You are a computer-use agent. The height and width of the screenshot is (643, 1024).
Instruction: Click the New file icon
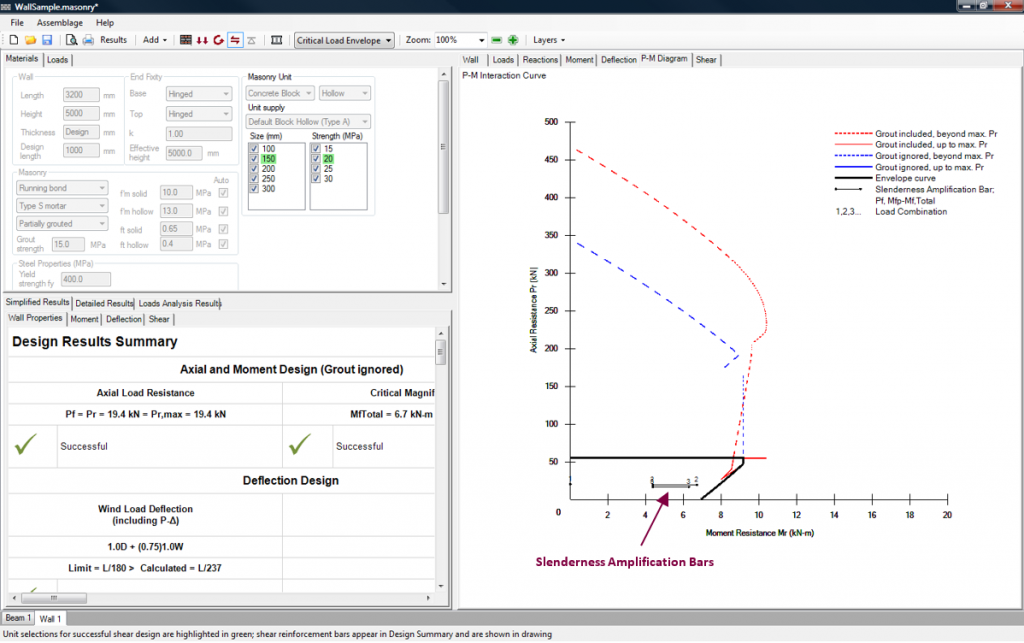13,40
